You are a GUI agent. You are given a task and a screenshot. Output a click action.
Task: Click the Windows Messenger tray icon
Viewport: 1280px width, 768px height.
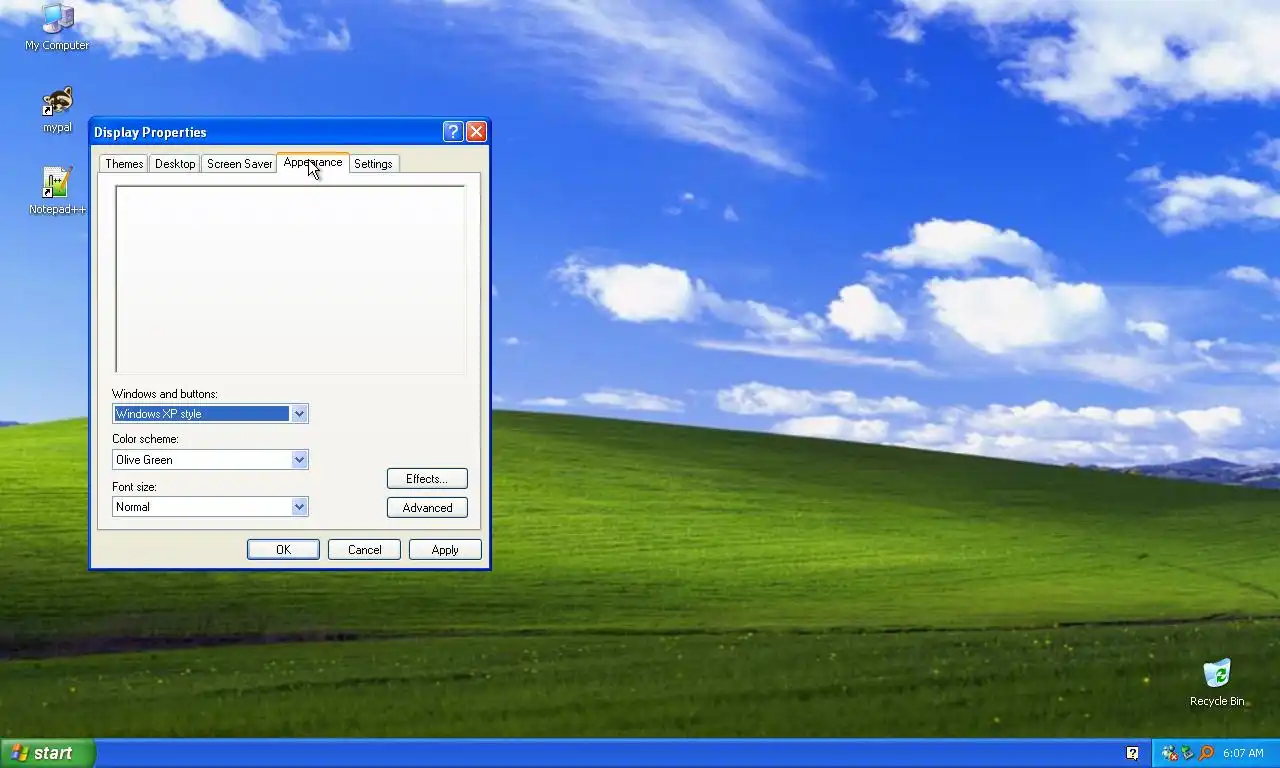tap(1170, 753)
